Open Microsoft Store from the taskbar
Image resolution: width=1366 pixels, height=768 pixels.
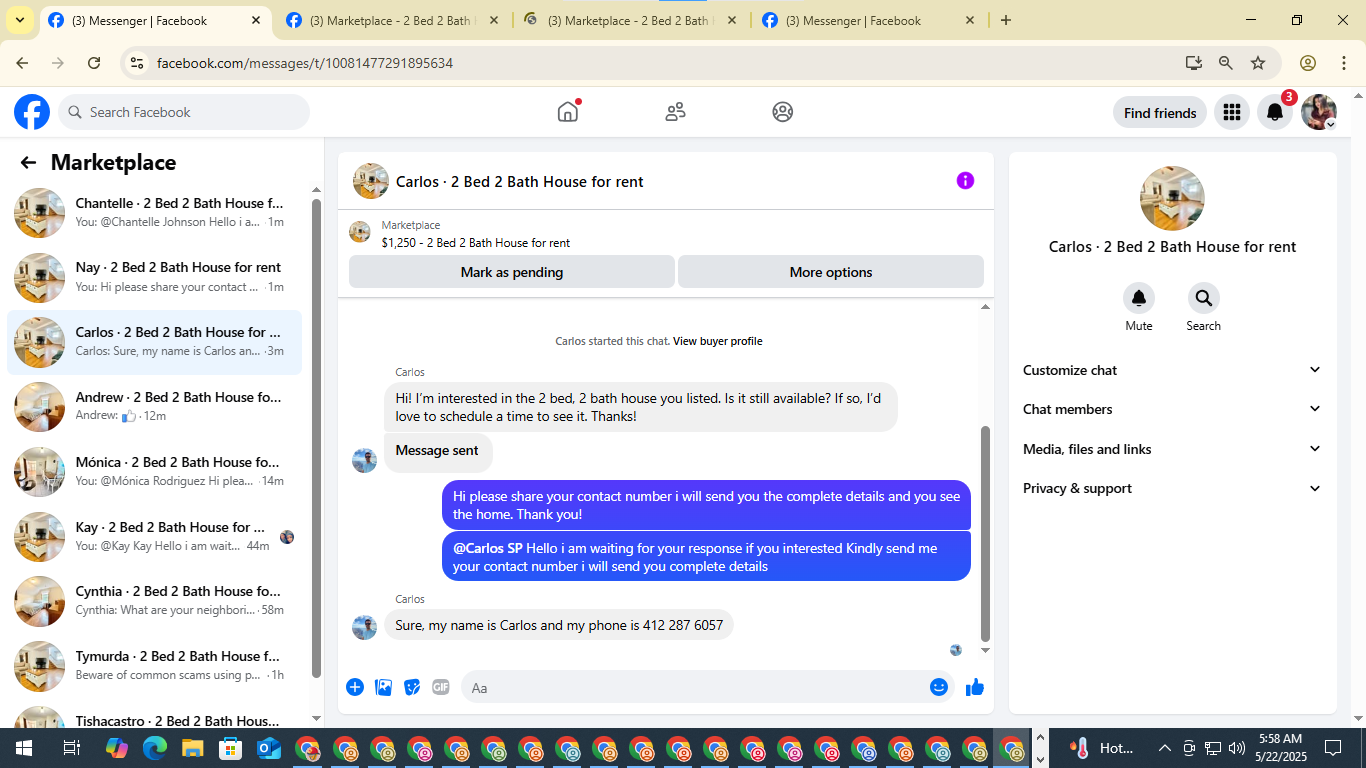(231, 748)
